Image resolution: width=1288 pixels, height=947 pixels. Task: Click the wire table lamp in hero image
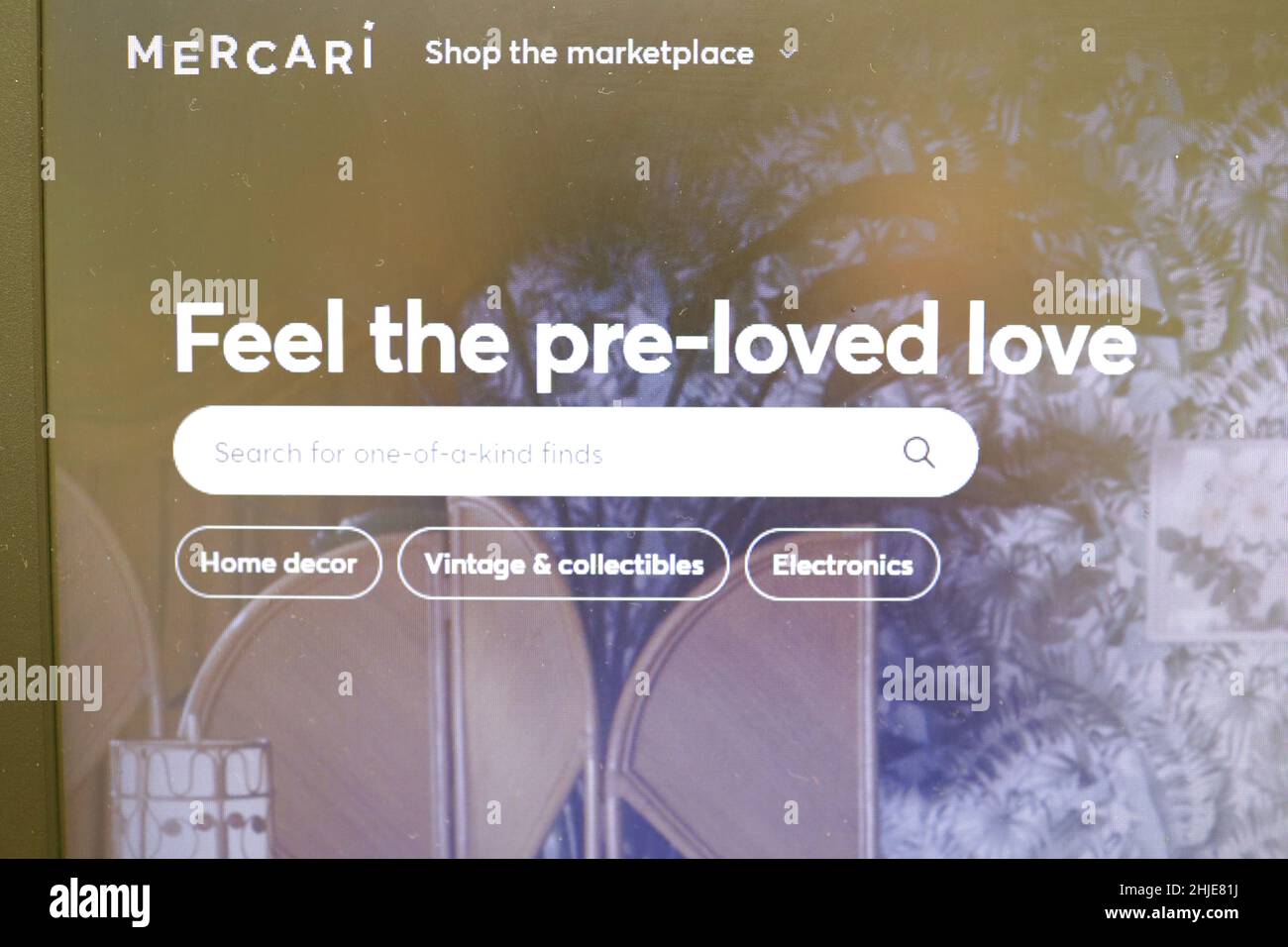tap(188, 798)
